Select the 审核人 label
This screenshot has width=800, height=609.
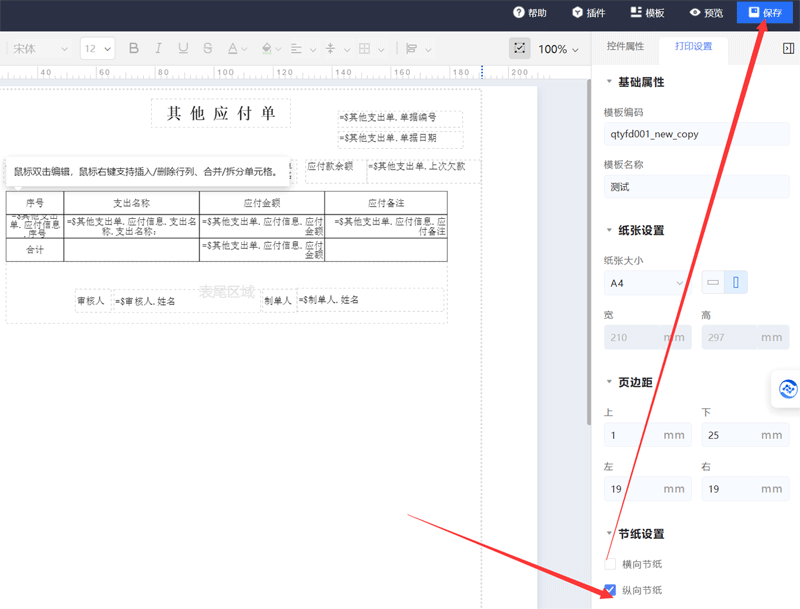[x=91, y=301]
